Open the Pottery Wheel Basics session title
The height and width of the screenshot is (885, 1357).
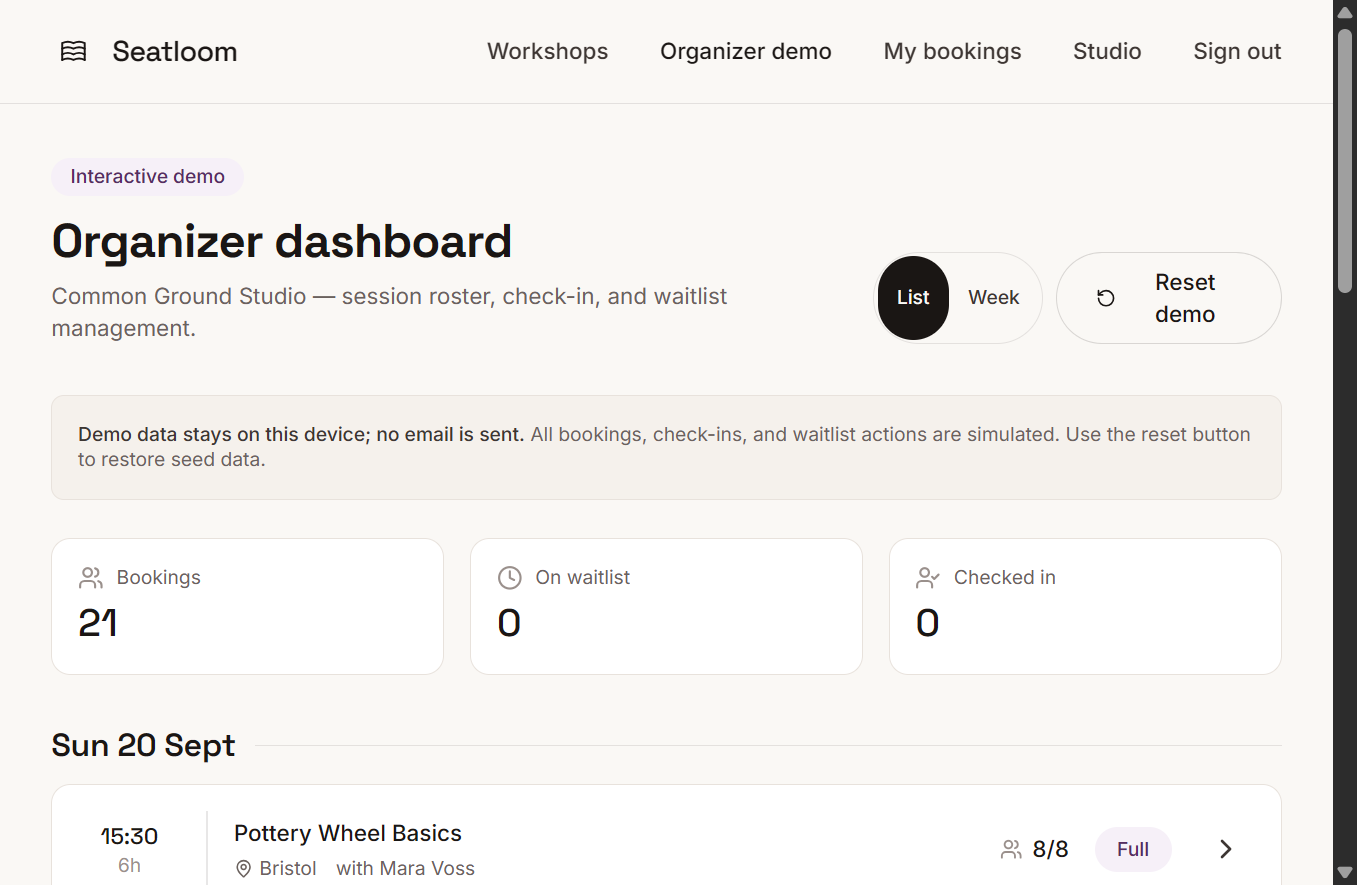(348, 833)
